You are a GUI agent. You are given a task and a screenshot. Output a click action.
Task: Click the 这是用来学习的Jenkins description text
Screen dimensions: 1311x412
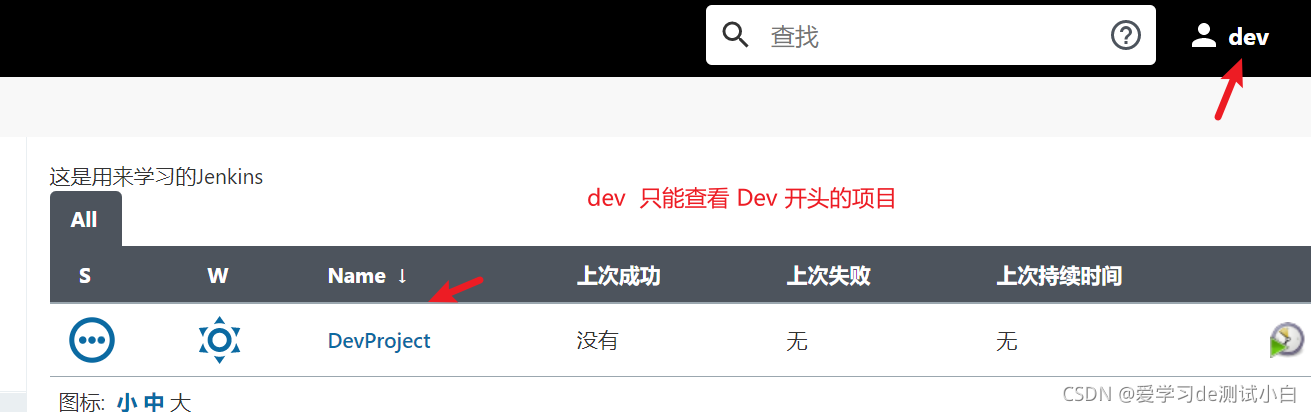156,178
